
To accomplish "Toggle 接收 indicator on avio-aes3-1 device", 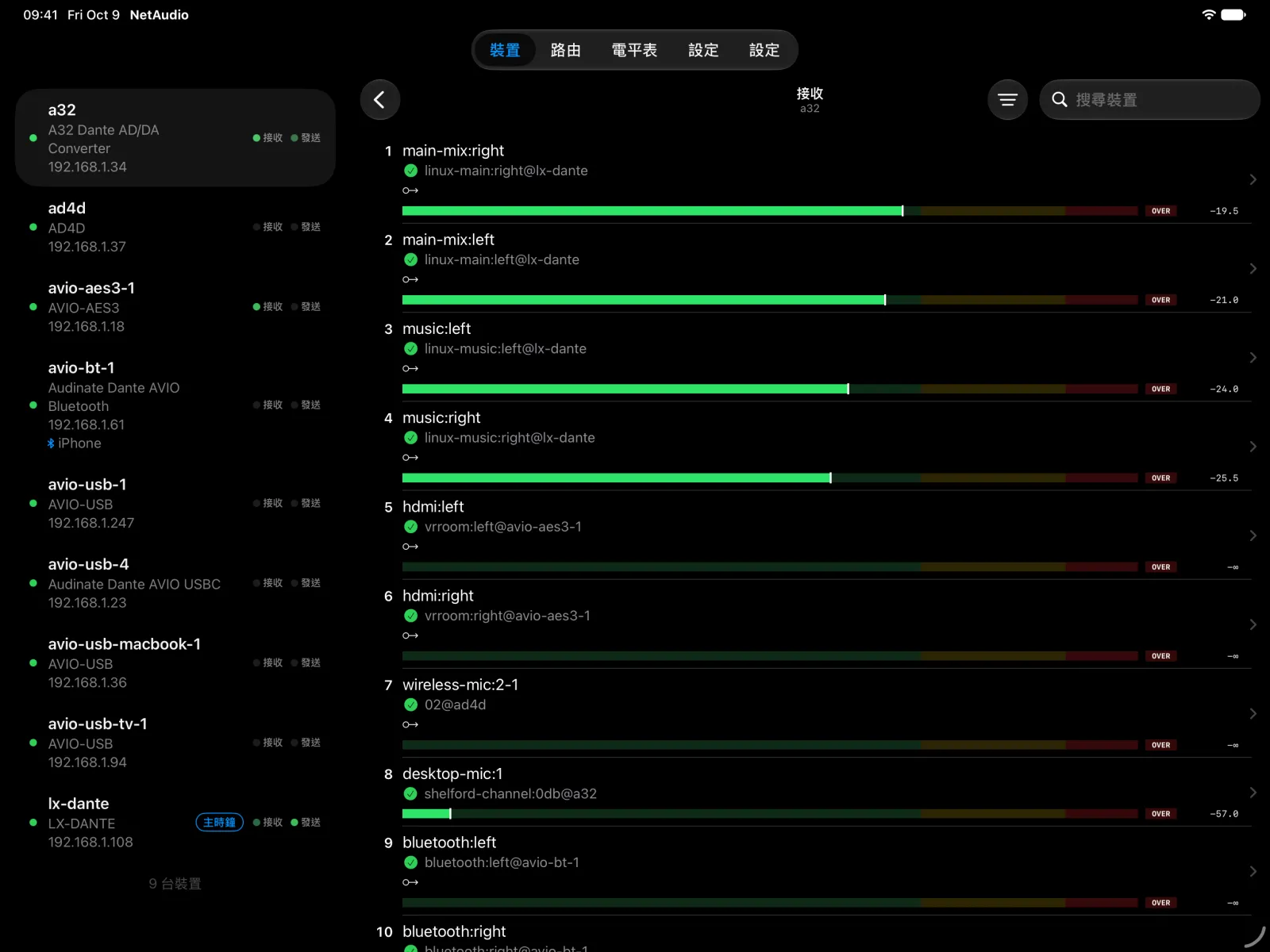I will click(x=267, y=307).
